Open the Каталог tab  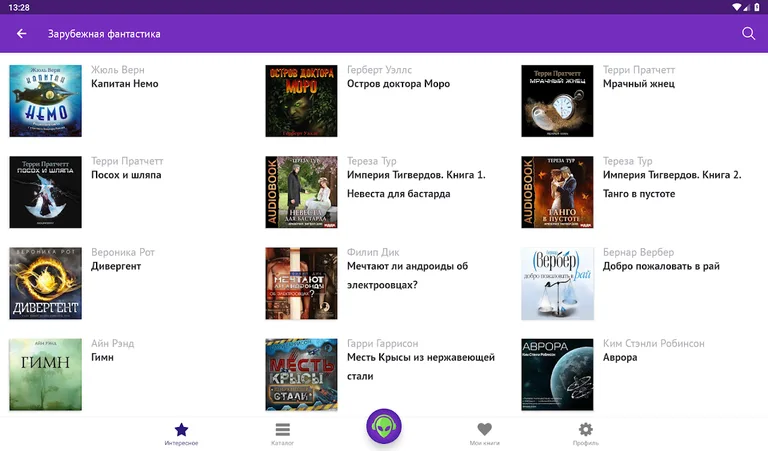[283, 433]
